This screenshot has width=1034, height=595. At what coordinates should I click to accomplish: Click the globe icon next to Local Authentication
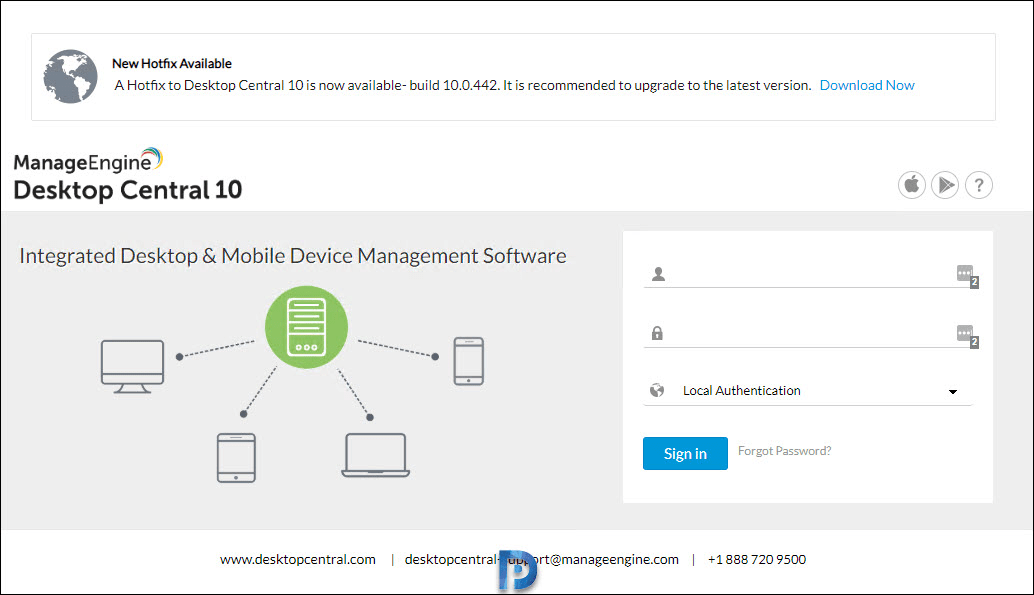point(658,390)
